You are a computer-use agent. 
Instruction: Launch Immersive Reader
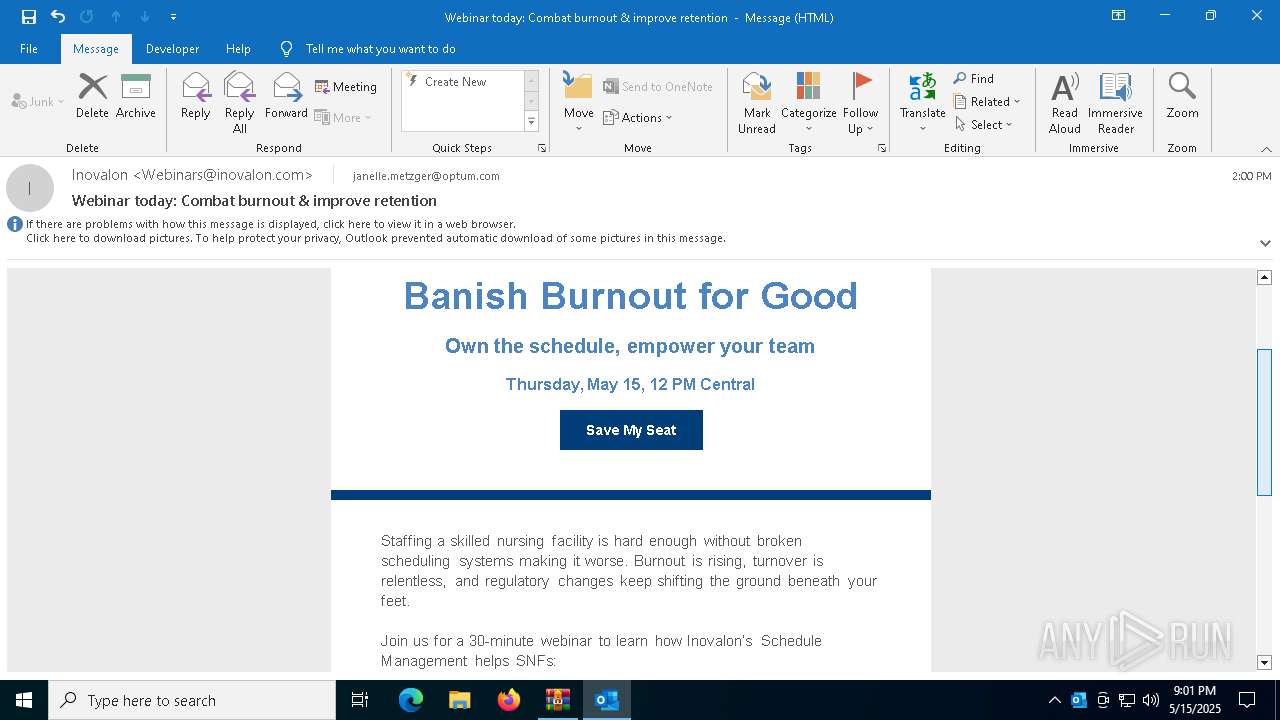click(x=1116, y=102)
